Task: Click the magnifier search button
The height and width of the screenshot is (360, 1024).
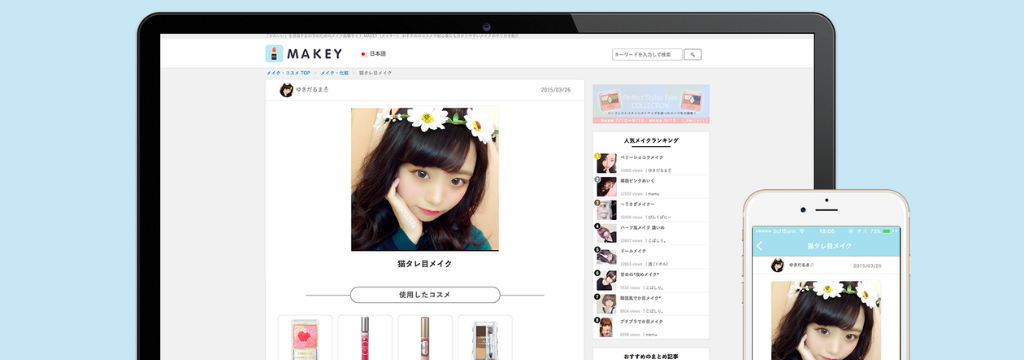Action: (x=692, y=55)
